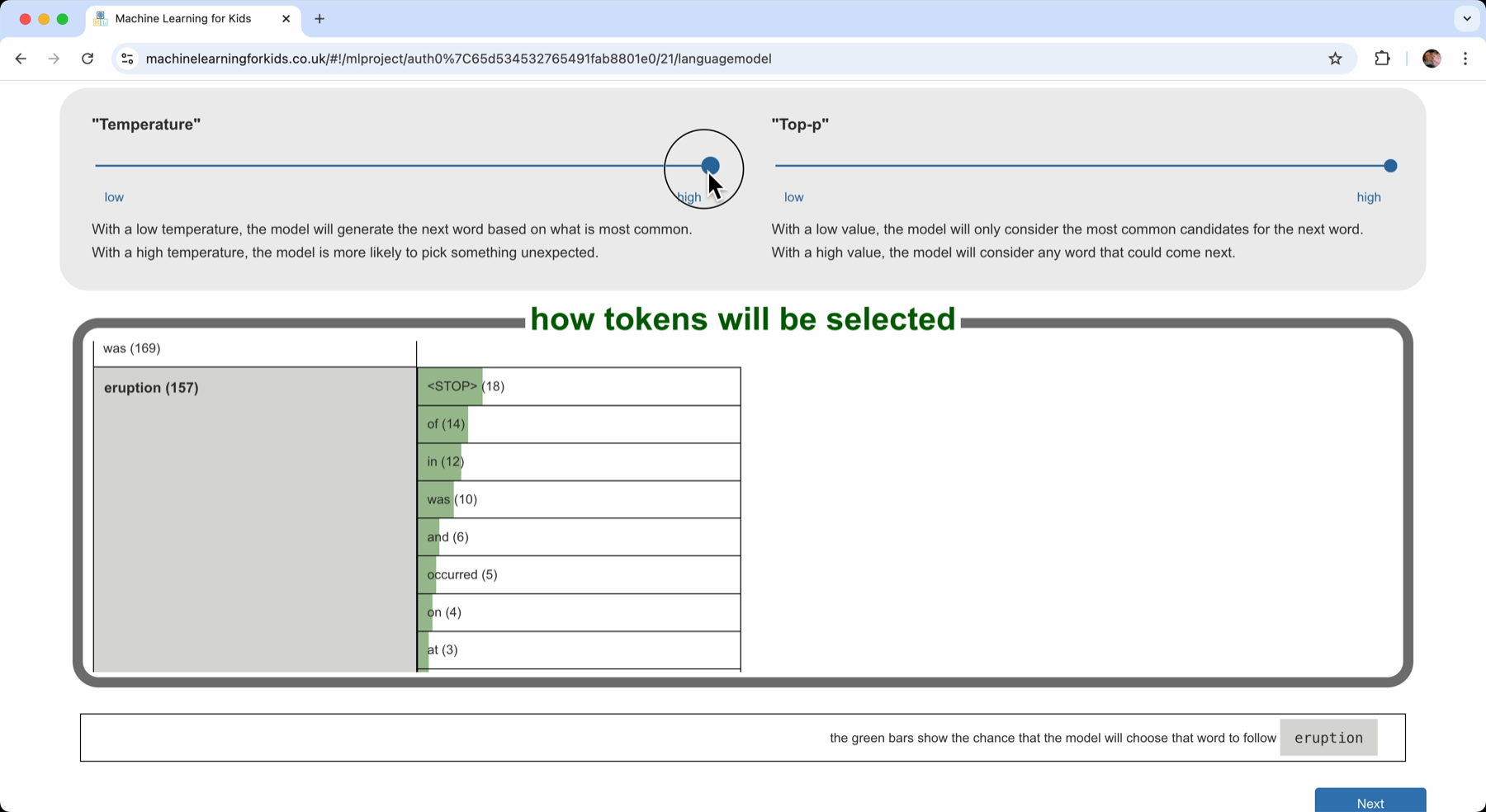Reload the page with refresh icon
This screenshot has height=812, width=1486.
click(88, 59)
